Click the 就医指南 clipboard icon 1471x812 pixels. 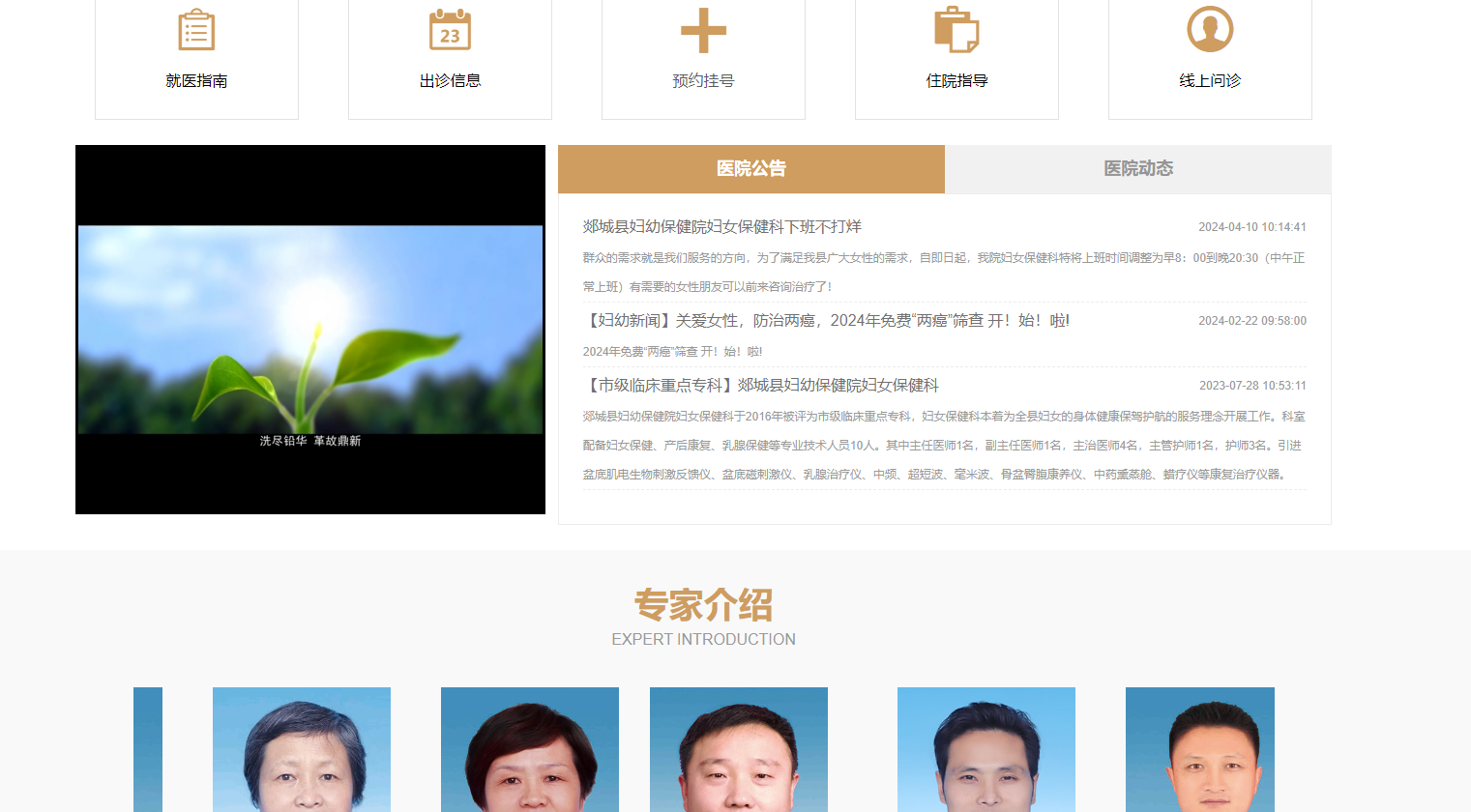pyautogui.click(x=196, y=30)
